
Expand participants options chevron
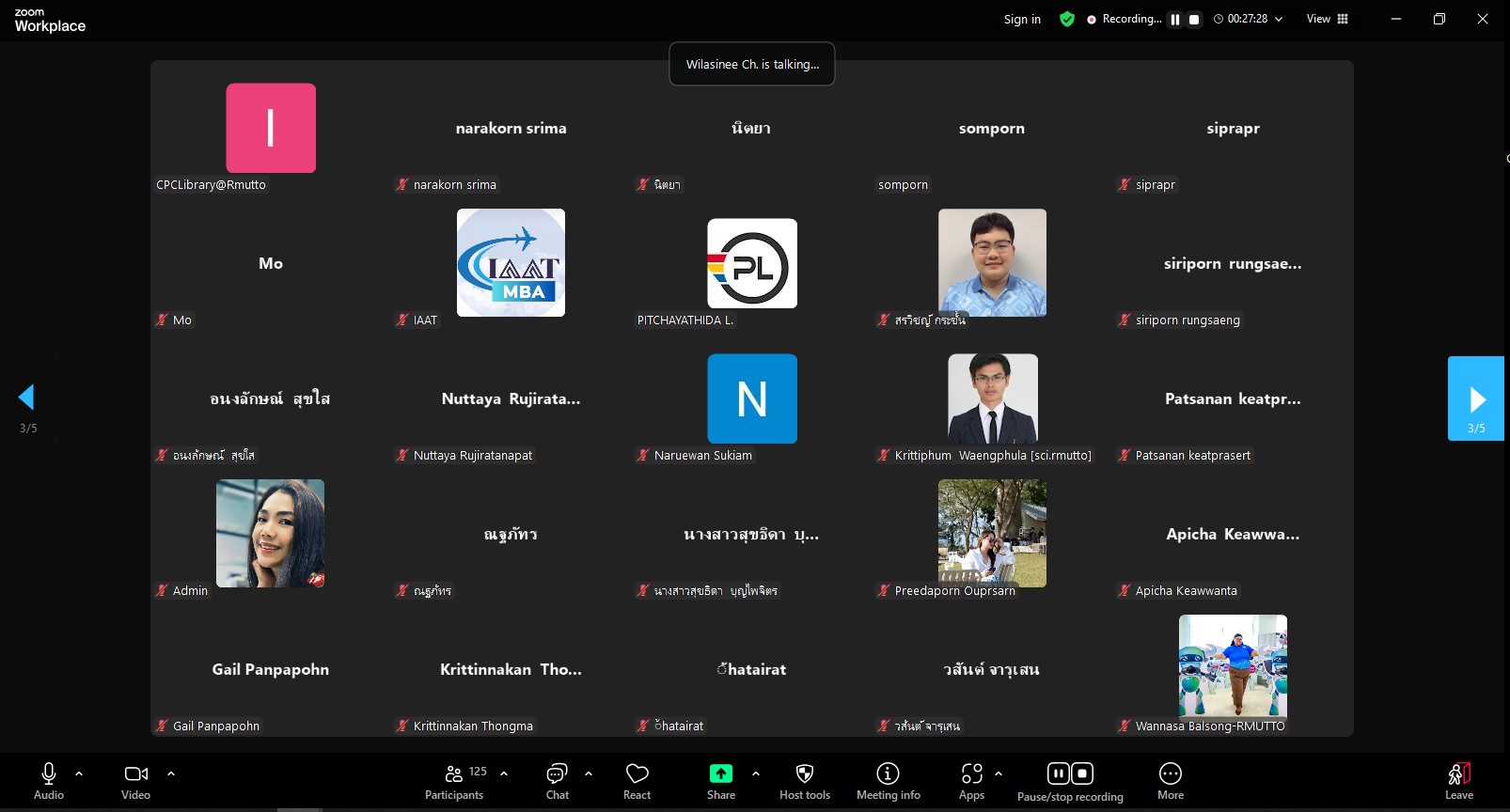[x=504, y=773]
